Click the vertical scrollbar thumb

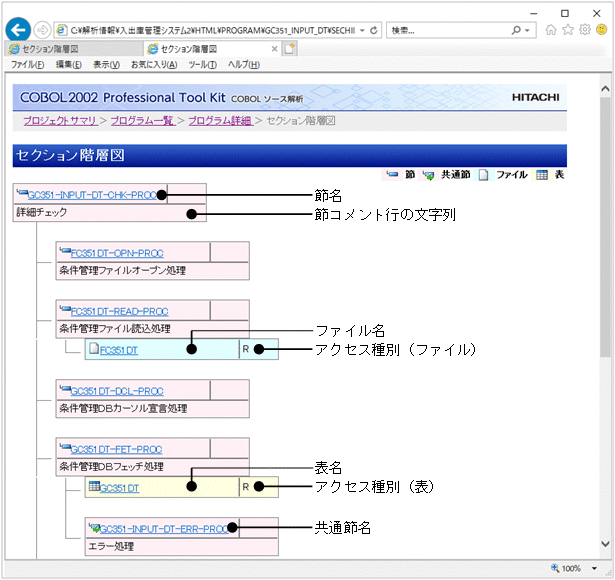click(x=605, y=227)
